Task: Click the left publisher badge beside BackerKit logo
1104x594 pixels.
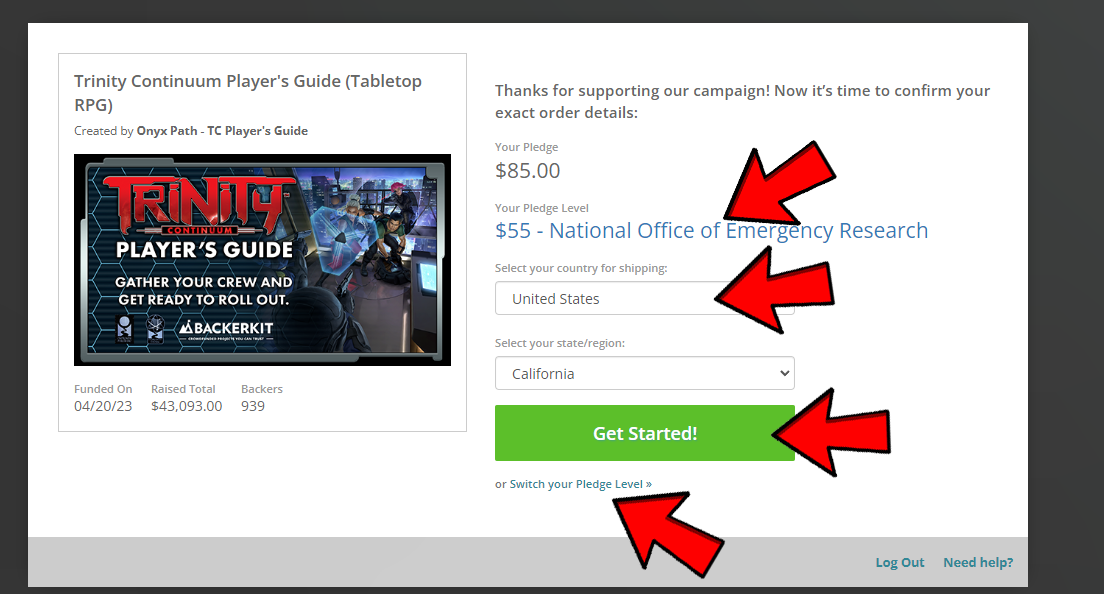Action: click(x=123, y=329)
